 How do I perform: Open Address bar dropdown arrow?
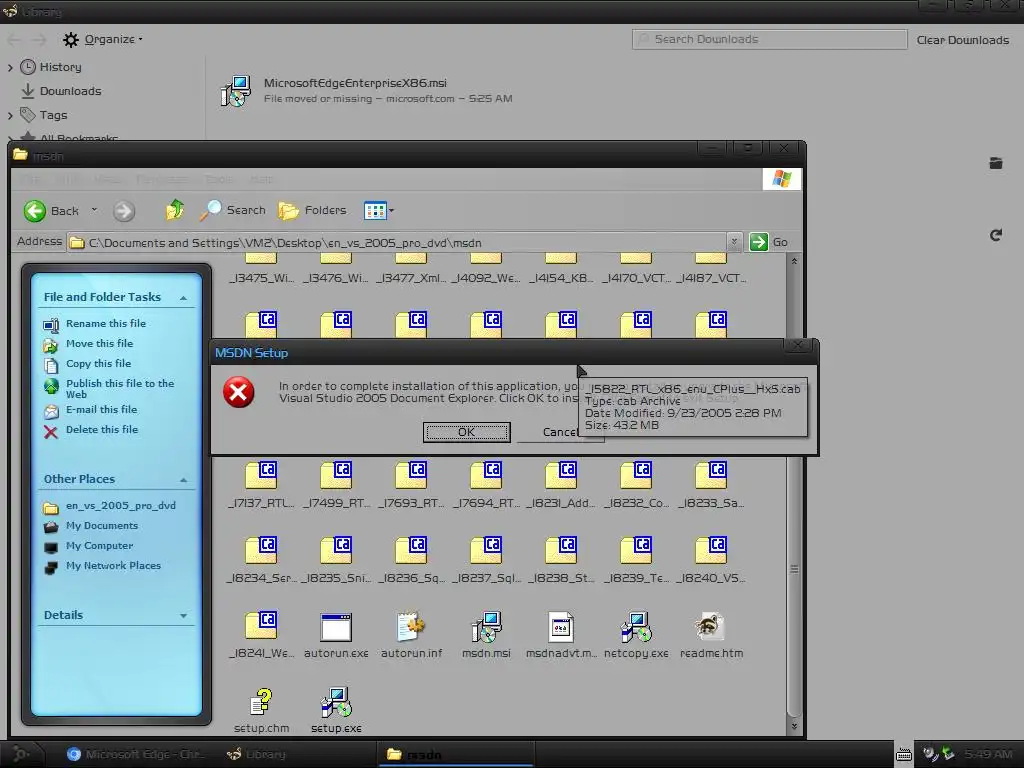click(x=734, y=242)
